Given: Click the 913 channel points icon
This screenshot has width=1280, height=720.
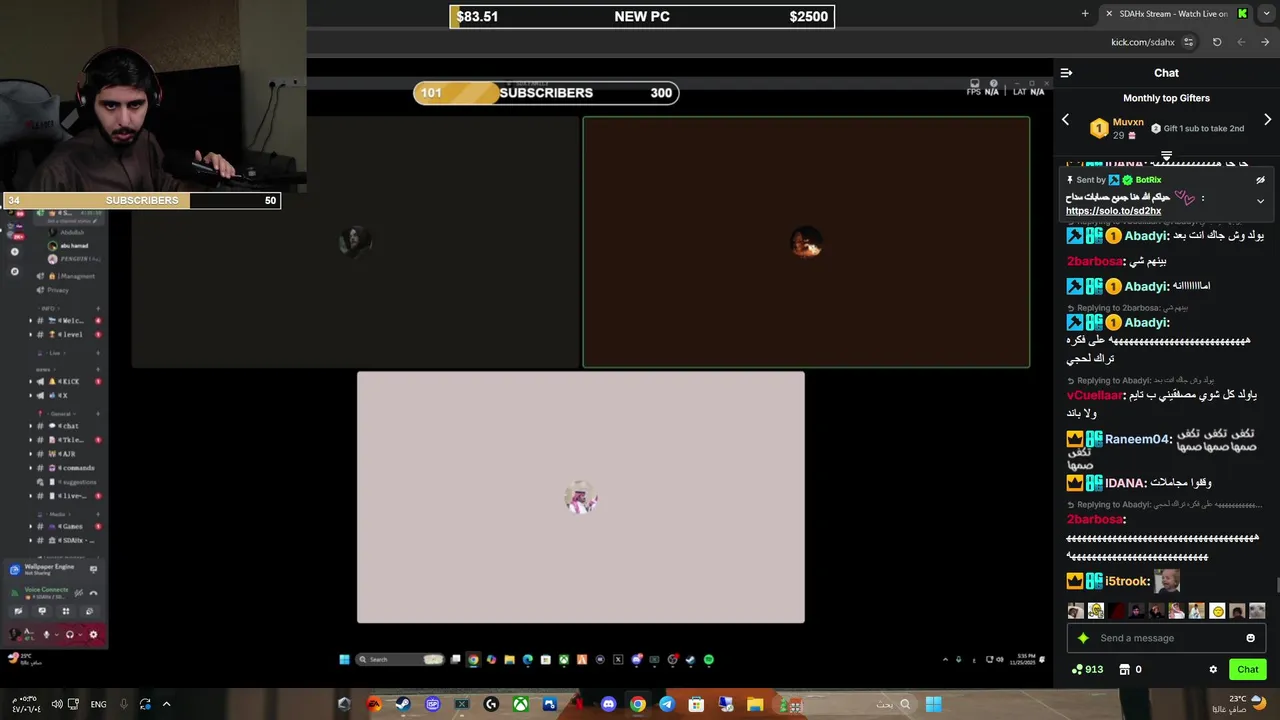Looking at the screenshot, I should click(1077, 669).
